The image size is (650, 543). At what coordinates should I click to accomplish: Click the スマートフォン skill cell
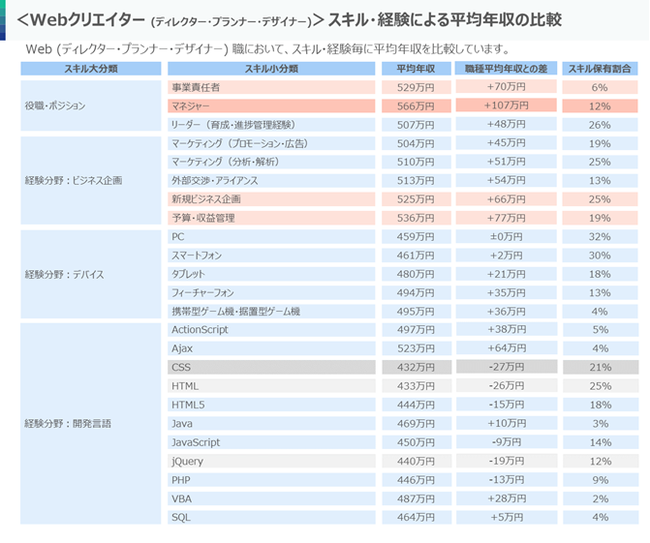pos(271,256)
